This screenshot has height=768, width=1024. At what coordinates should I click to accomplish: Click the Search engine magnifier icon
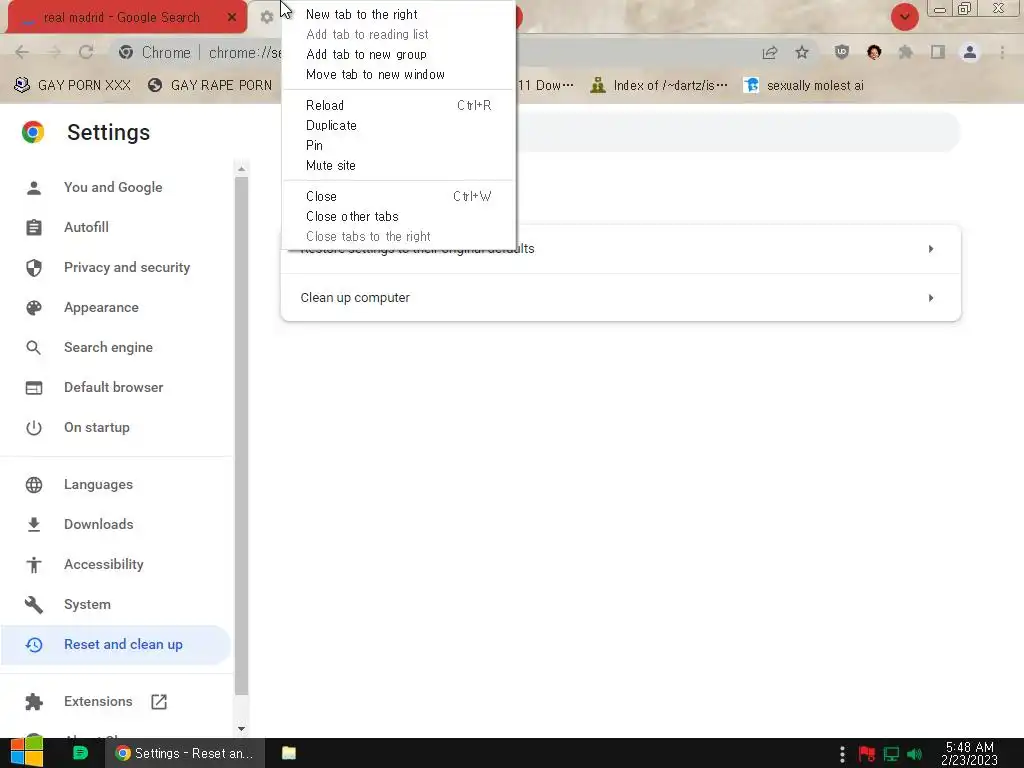(34, 347)
